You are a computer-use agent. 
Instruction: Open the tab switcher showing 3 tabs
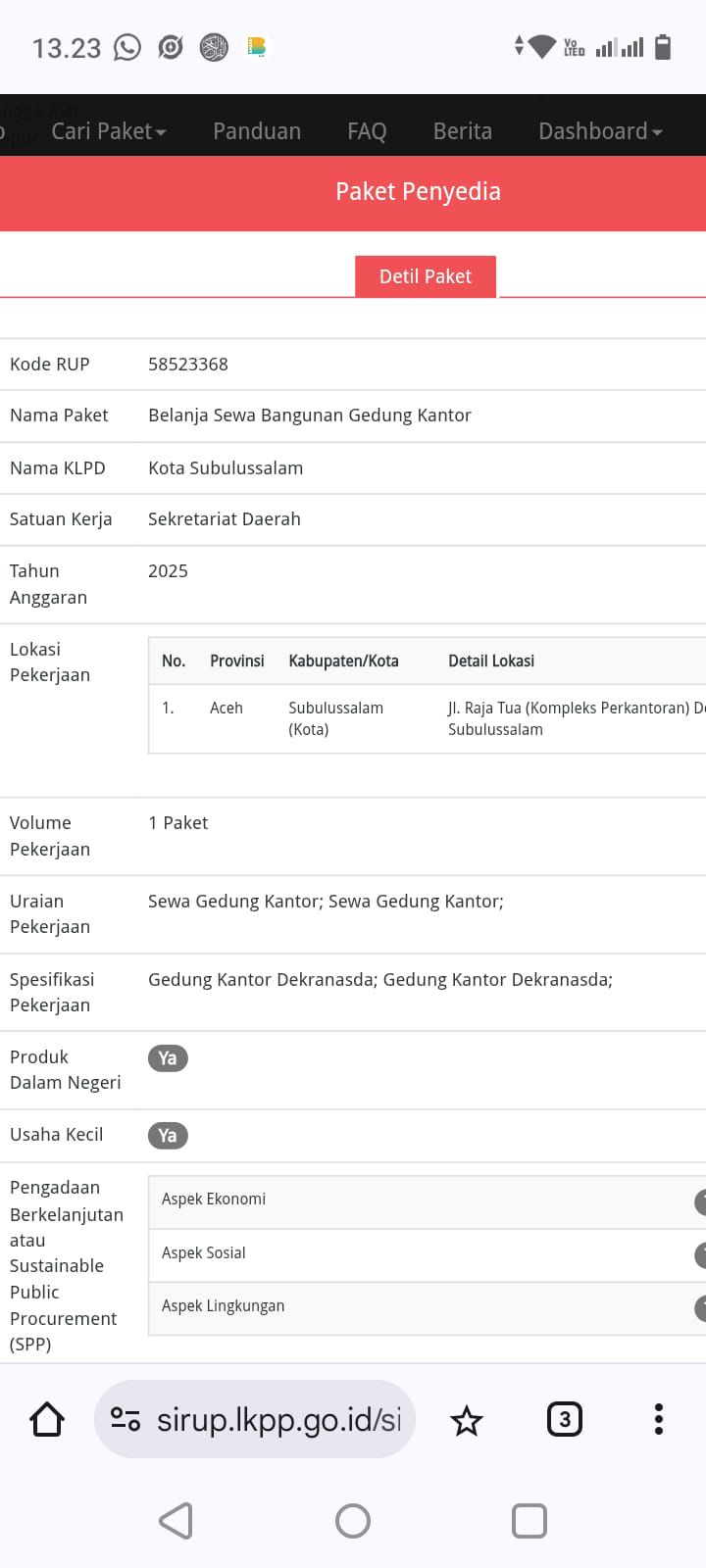click(564, 1419)
